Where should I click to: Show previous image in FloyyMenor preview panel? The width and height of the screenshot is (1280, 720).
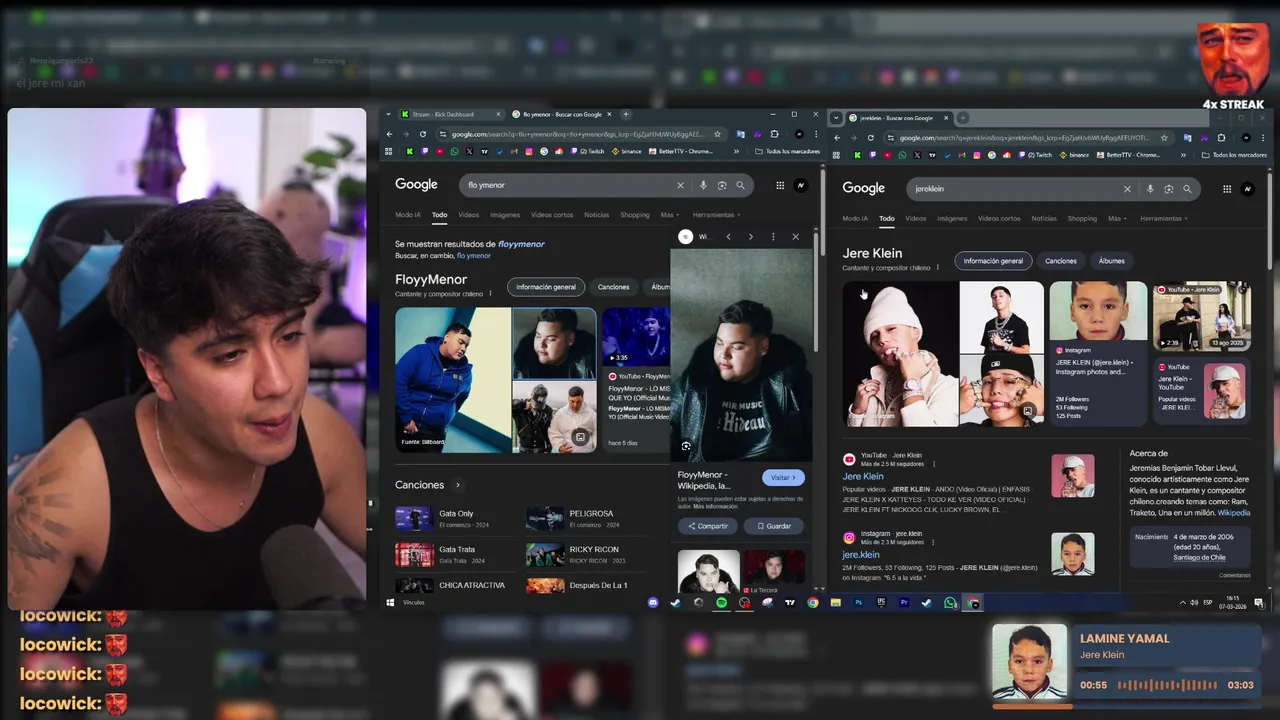click(x=728, y=237)
